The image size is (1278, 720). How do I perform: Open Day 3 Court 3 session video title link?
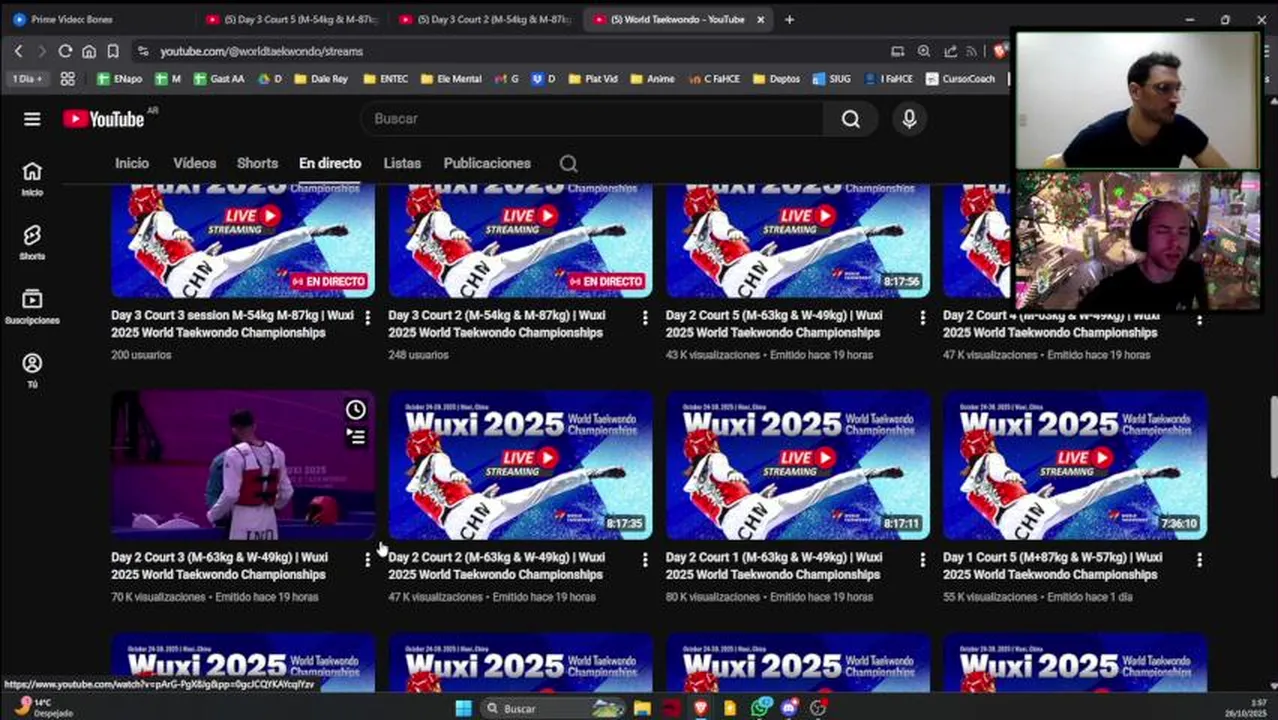232,324
